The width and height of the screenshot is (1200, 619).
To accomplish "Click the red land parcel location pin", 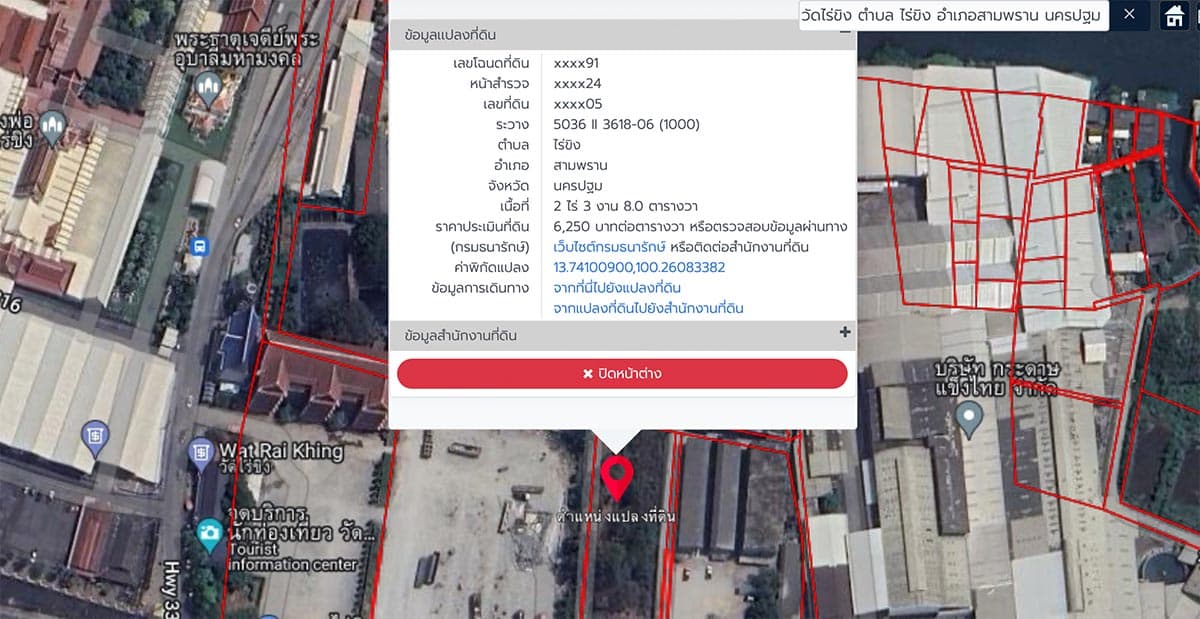I will (x=617, y=478).
